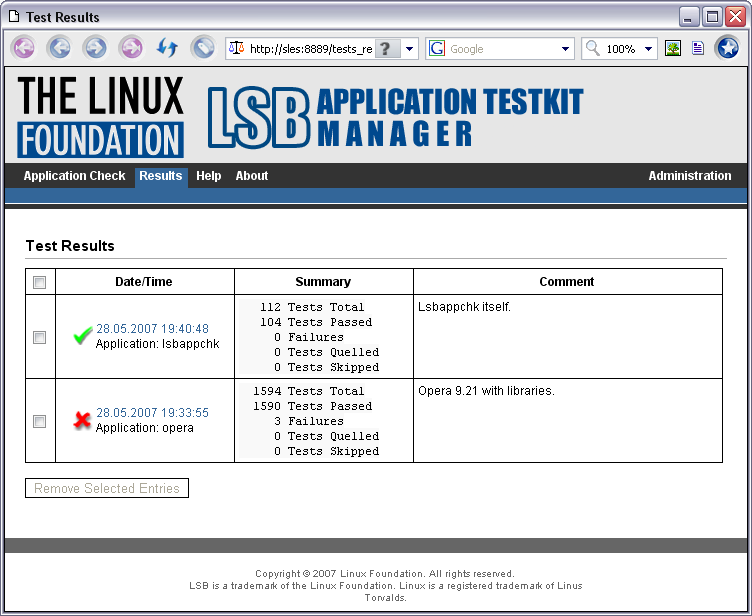
Task: Click the Date/Time column header
Action: (144, 282)
